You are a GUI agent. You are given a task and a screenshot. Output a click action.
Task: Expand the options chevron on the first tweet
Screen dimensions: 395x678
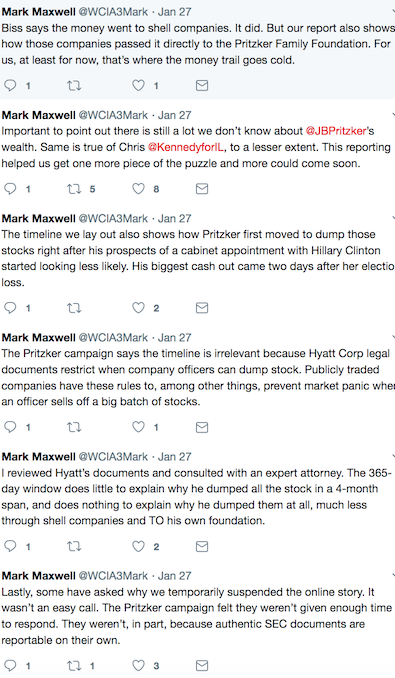(393, 12)
